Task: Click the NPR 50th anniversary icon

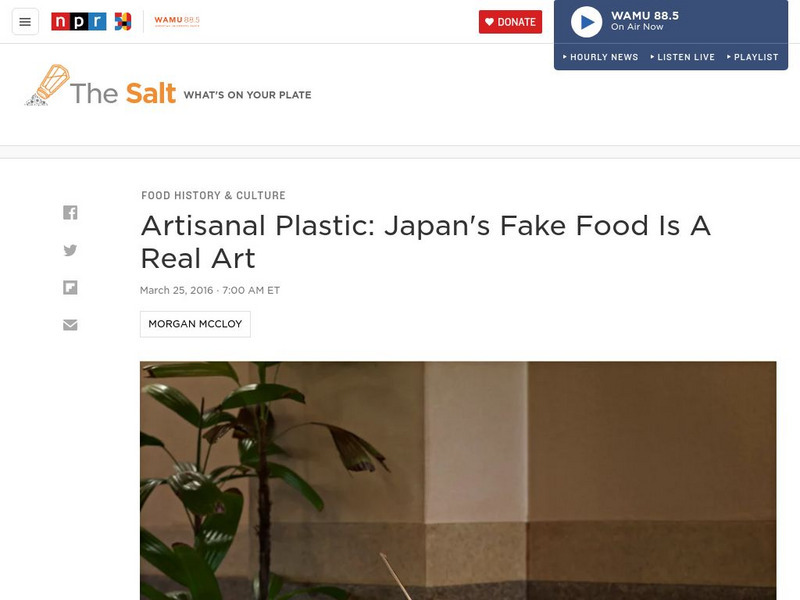Action: (122, 21)
